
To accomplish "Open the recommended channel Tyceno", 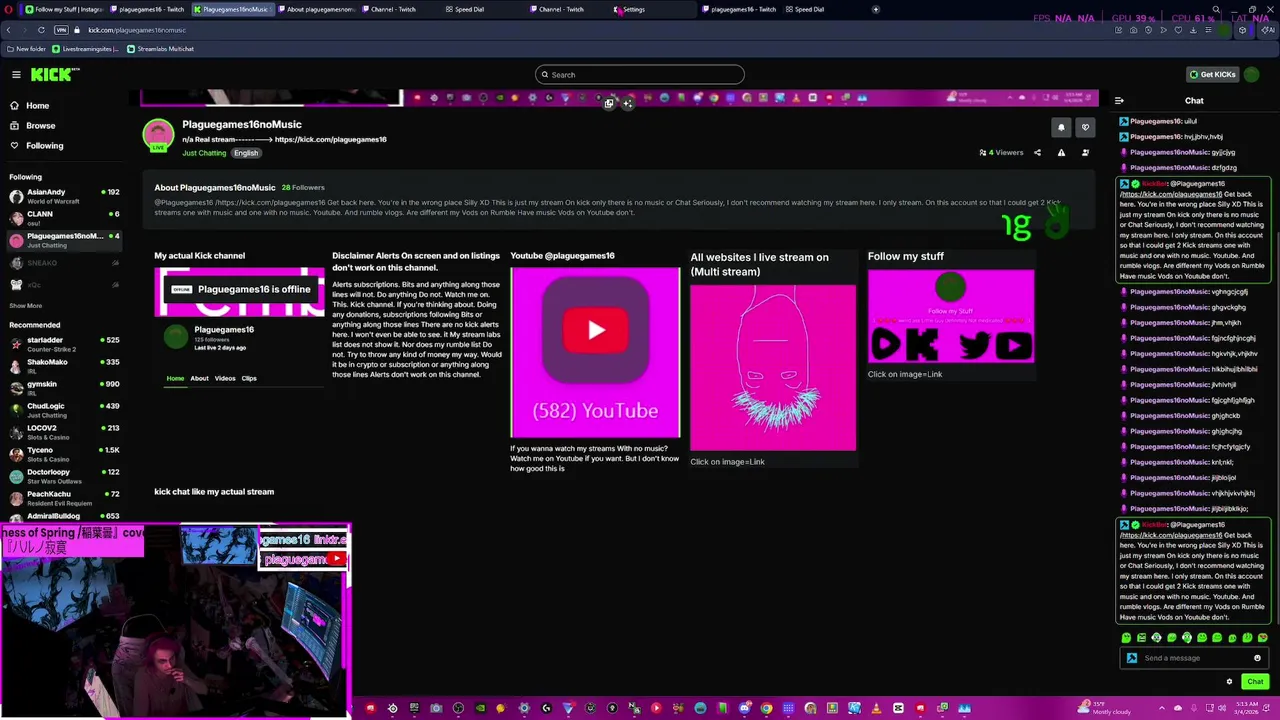I will click(63, 453).
